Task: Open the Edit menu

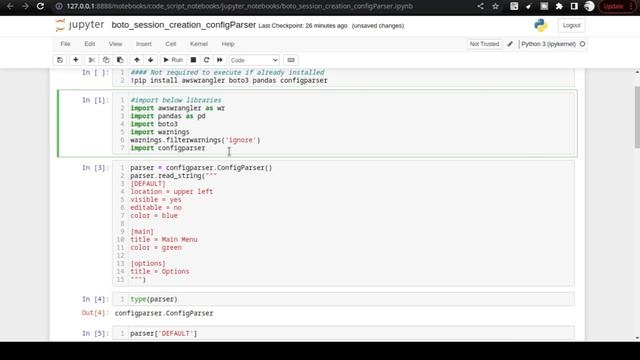Action: point(89,44)
